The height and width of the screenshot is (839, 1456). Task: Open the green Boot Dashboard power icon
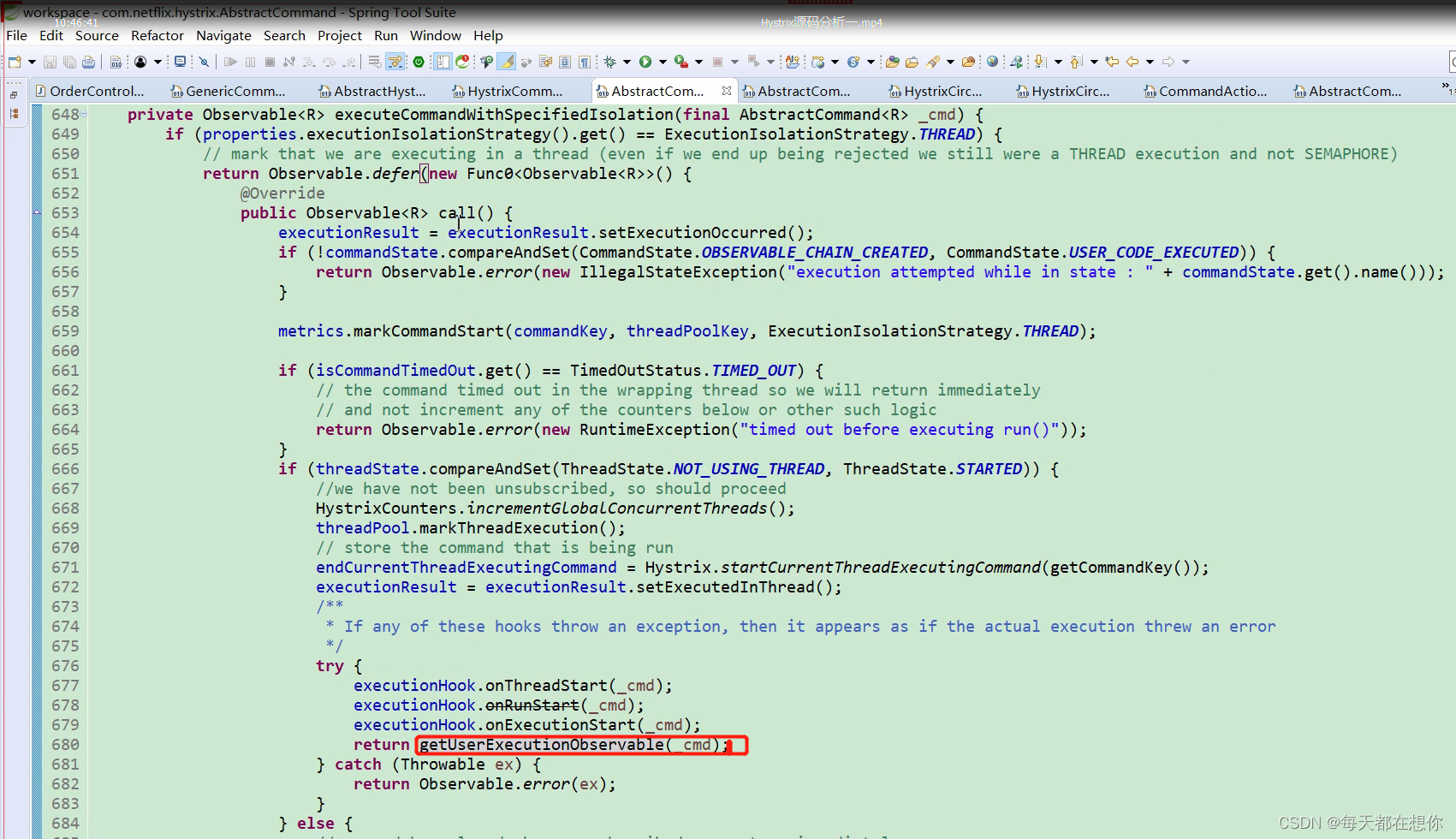[x=419, y=62]
